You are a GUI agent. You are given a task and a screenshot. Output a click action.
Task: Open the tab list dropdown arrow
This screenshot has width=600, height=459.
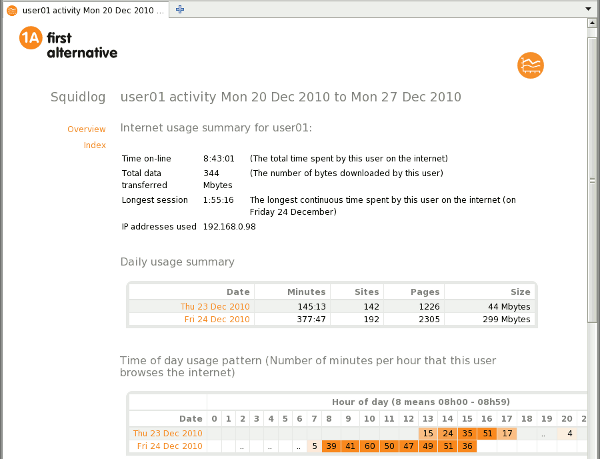coord(589,9)
